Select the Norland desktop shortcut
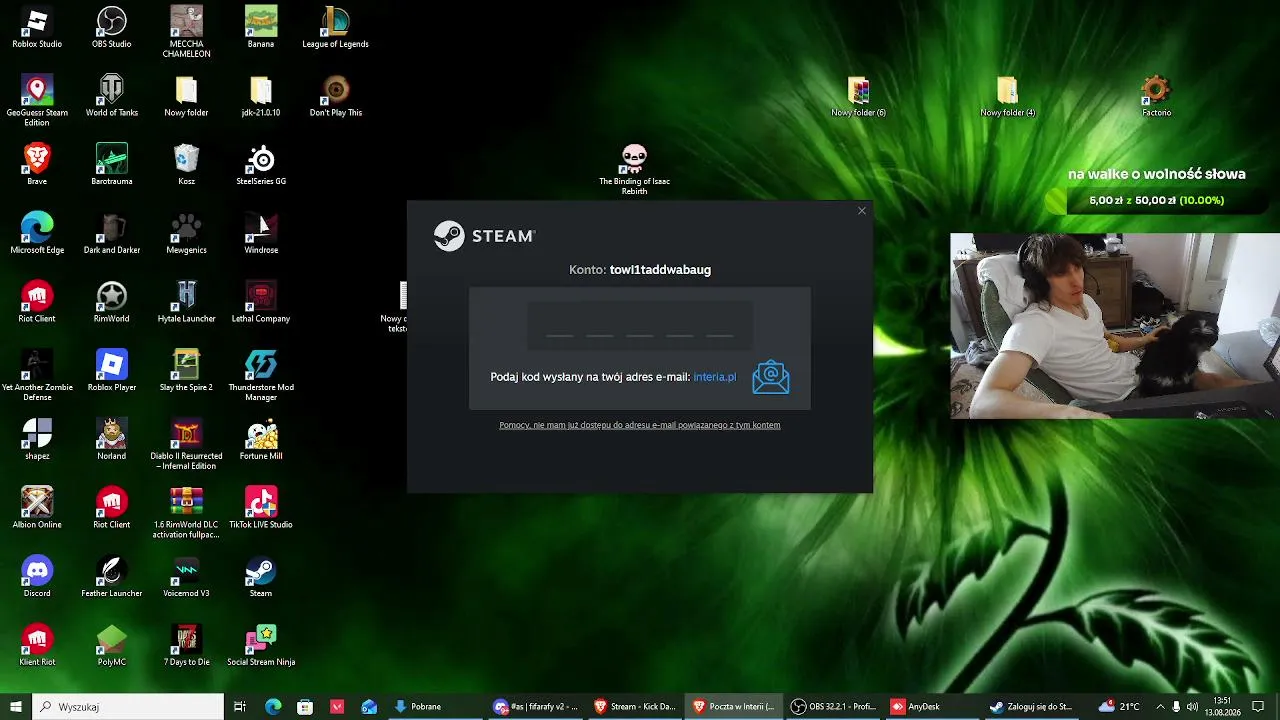The image size is (1280, 720). [x=111, y=440]
